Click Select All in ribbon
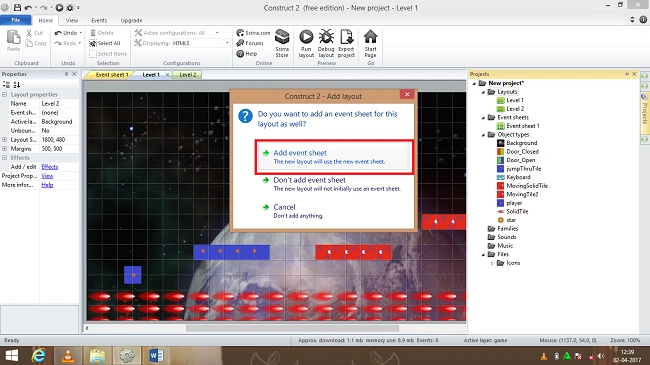This screenshot has width=650, height=365. tap(105, 43)
